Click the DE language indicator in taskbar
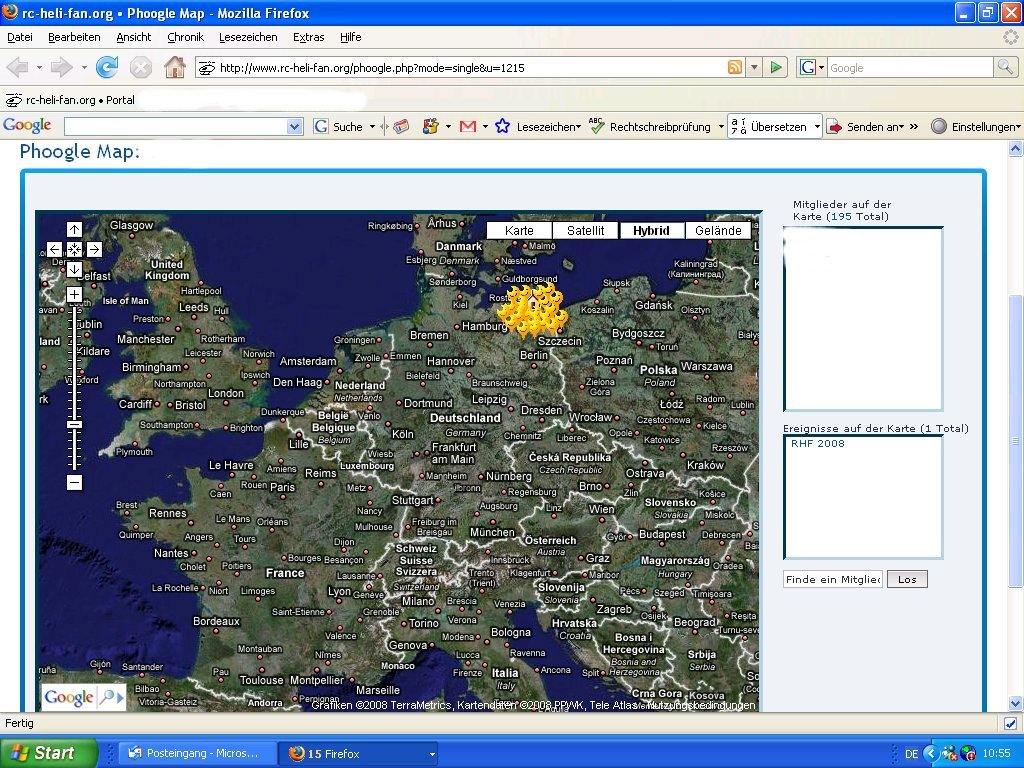Viewport: 1024px width, 768px height. click(x=912, y=754)
